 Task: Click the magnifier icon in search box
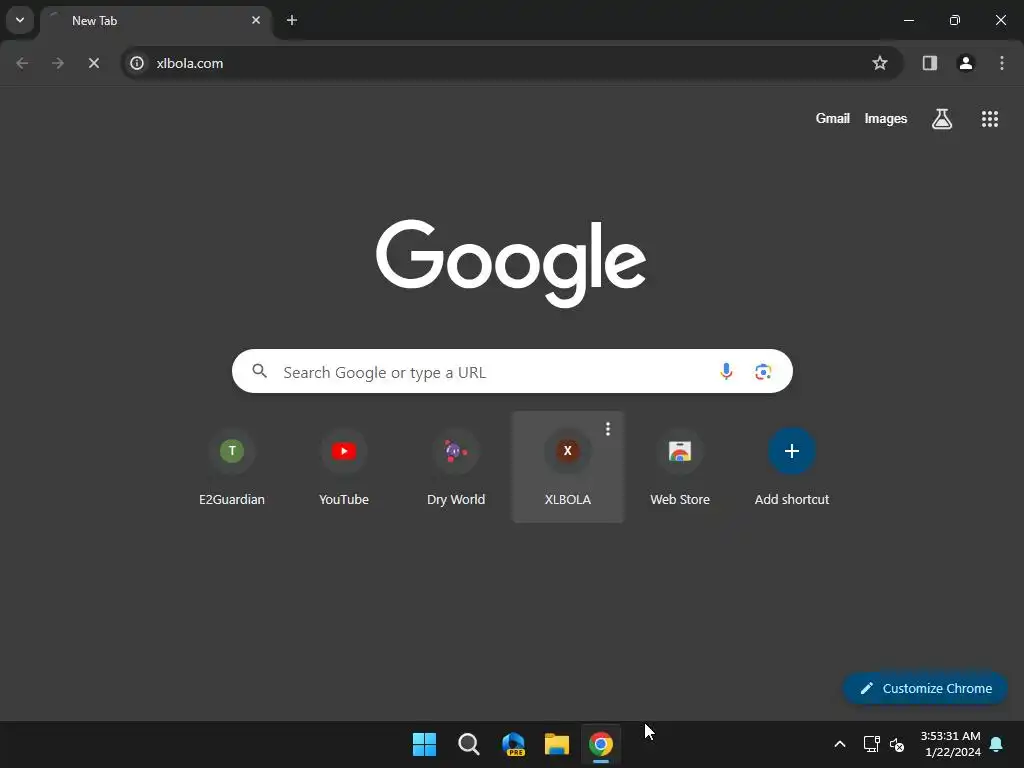260,372
